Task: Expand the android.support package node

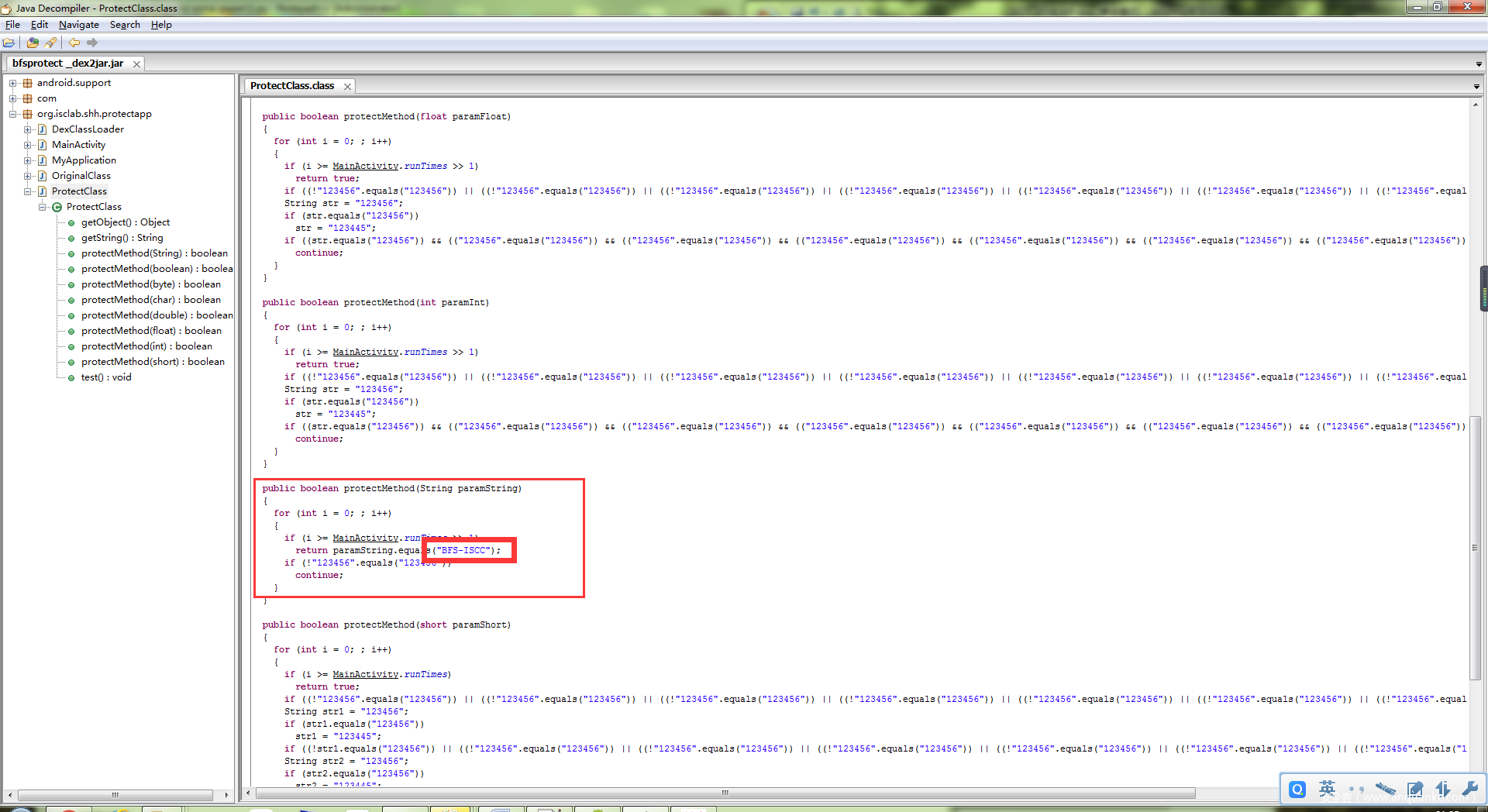Action: 12,83
